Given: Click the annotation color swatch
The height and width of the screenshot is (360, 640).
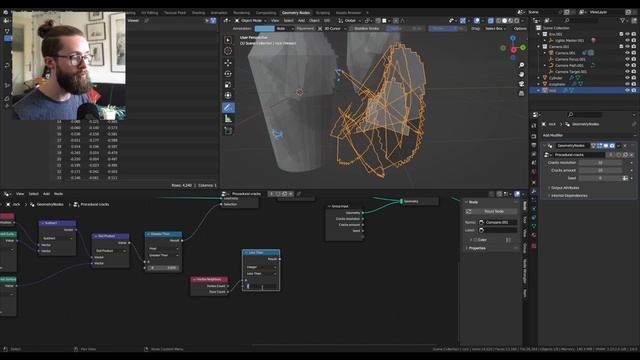Looking at the screenshot, I should tap(264, 29).
